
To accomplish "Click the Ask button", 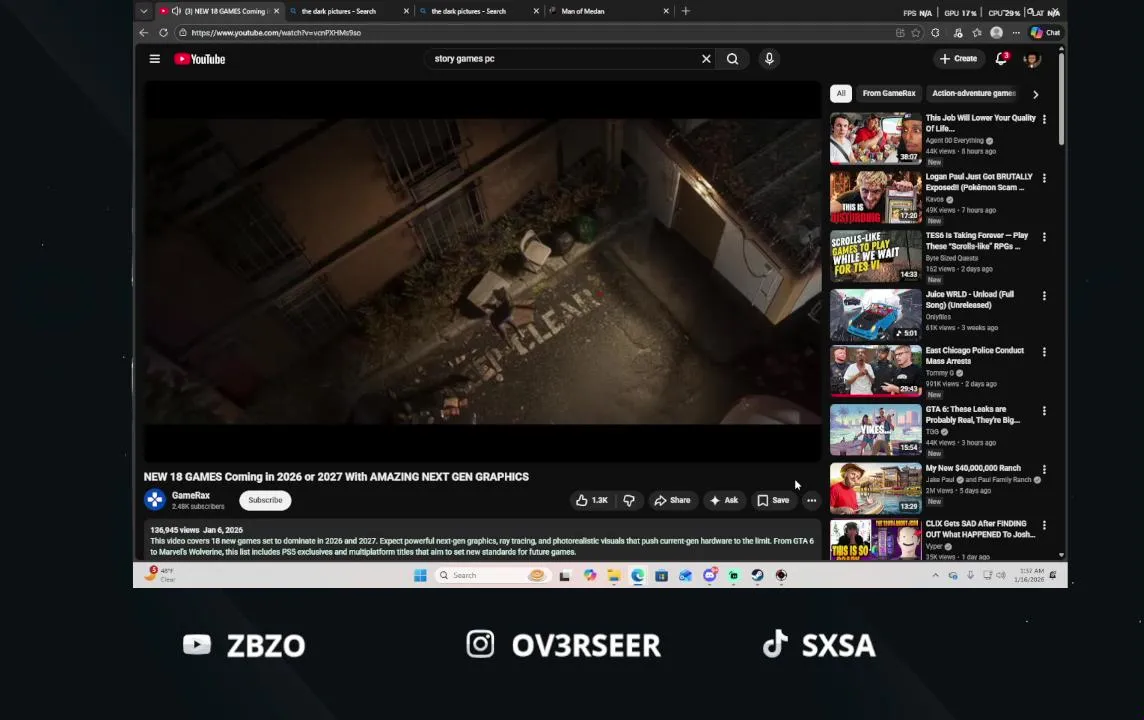I will [724, 500].
